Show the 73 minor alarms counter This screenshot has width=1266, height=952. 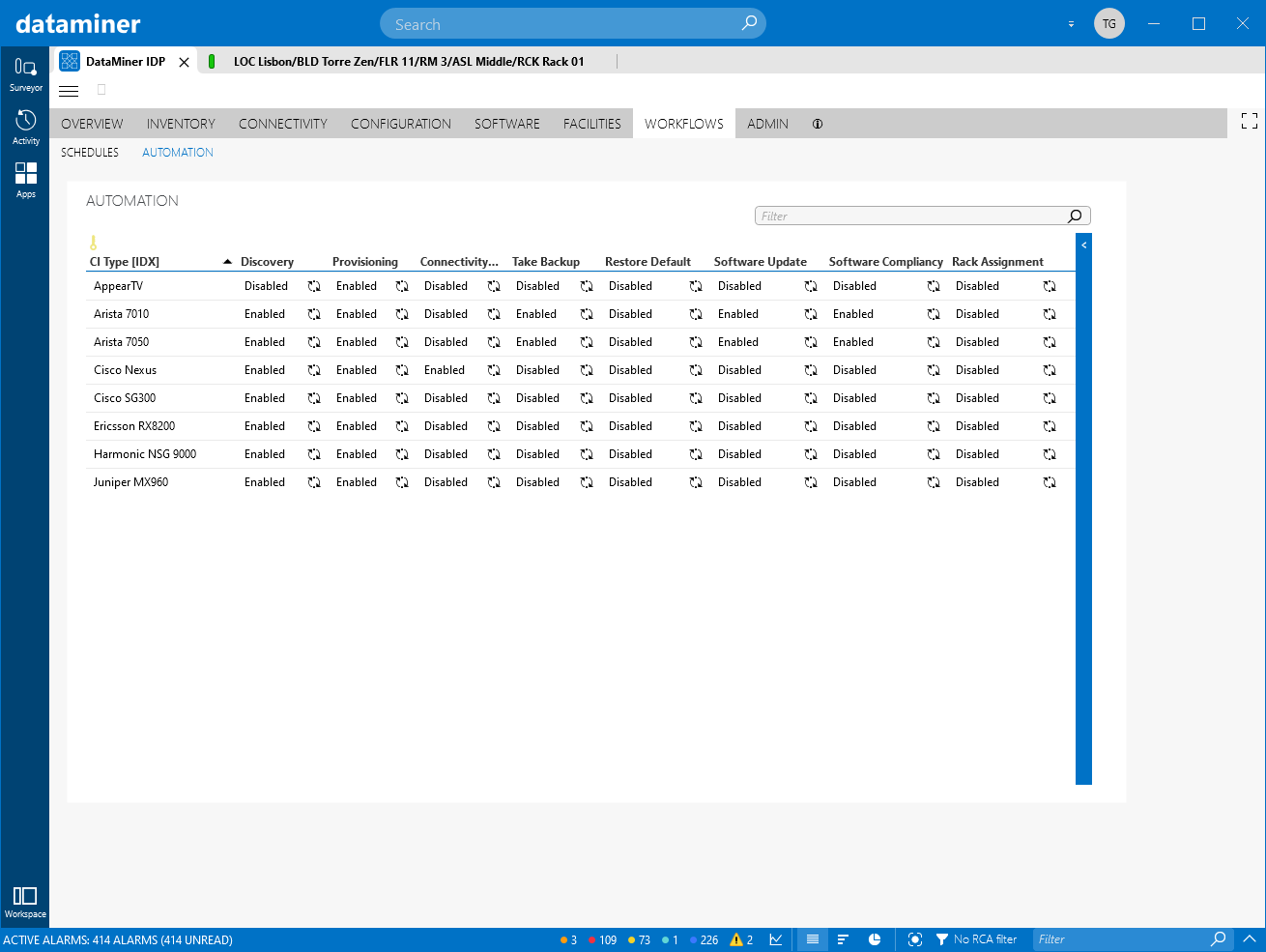tap(639, 939)
